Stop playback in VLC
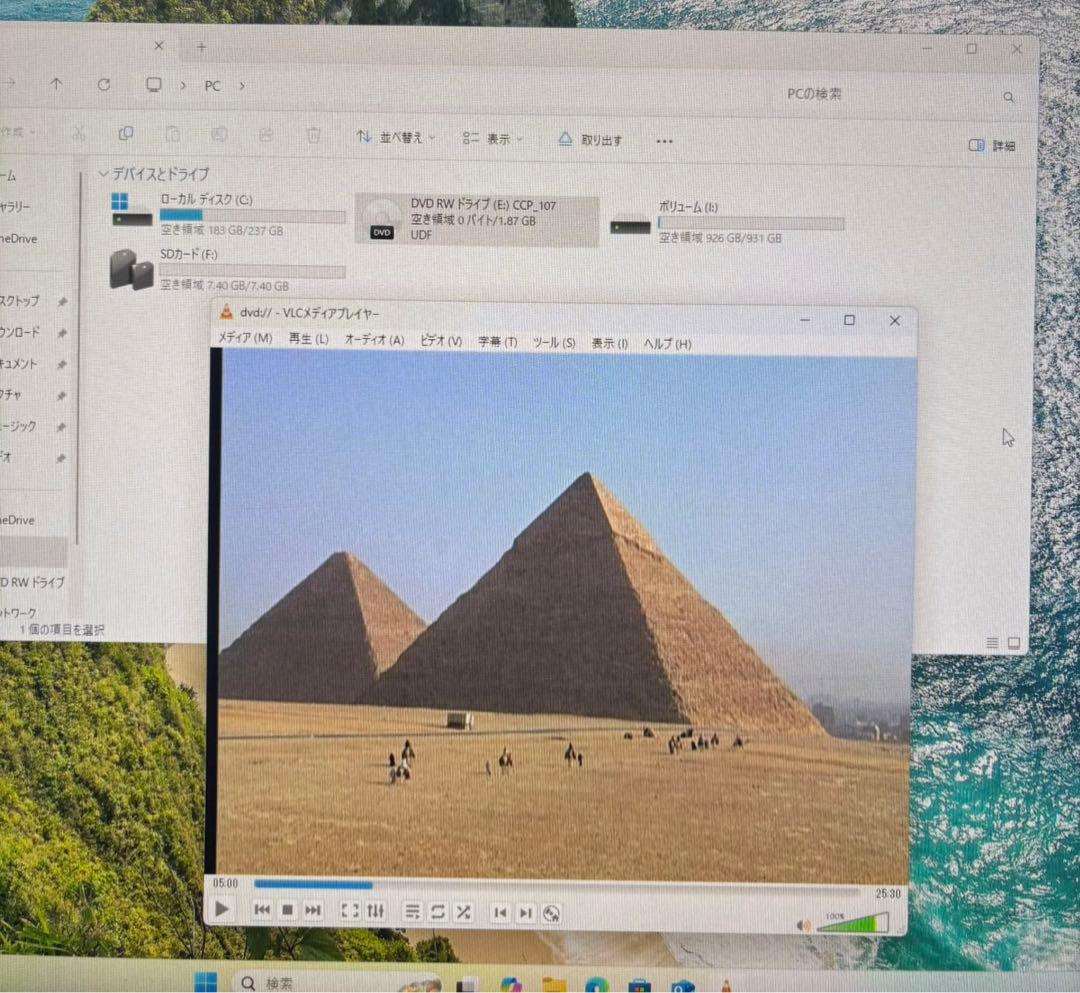The height and width of the screenshot is (993, 1080). (x=287, y=910)
